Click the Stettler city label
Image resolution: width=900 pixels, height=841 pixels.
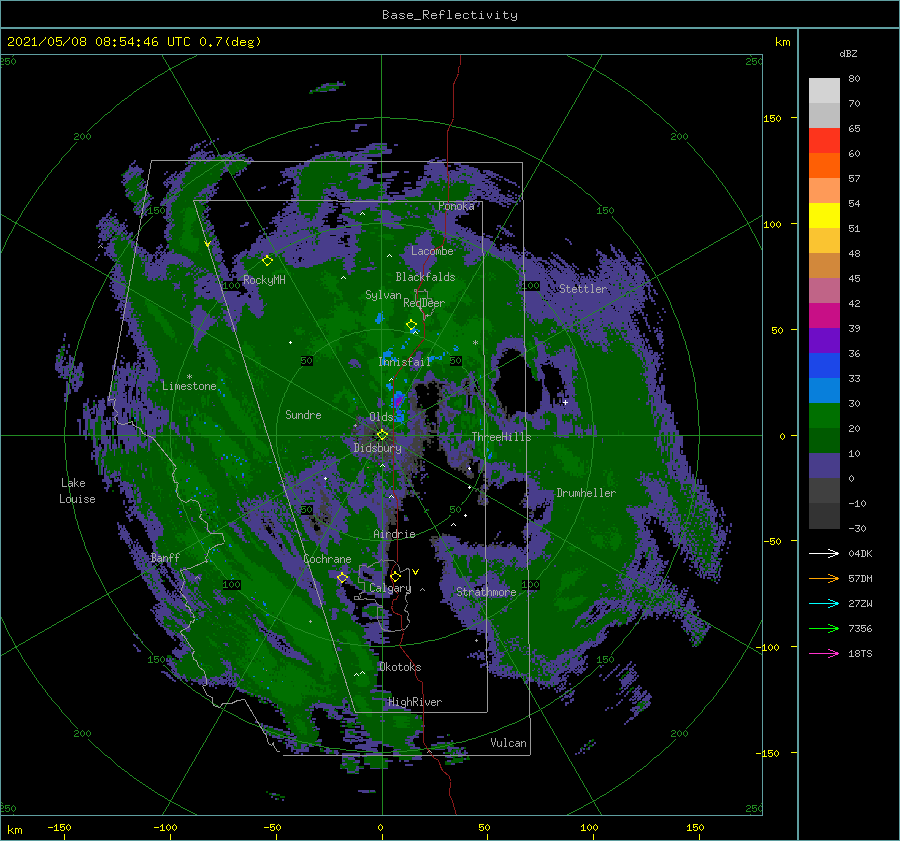tap(583, 289)
